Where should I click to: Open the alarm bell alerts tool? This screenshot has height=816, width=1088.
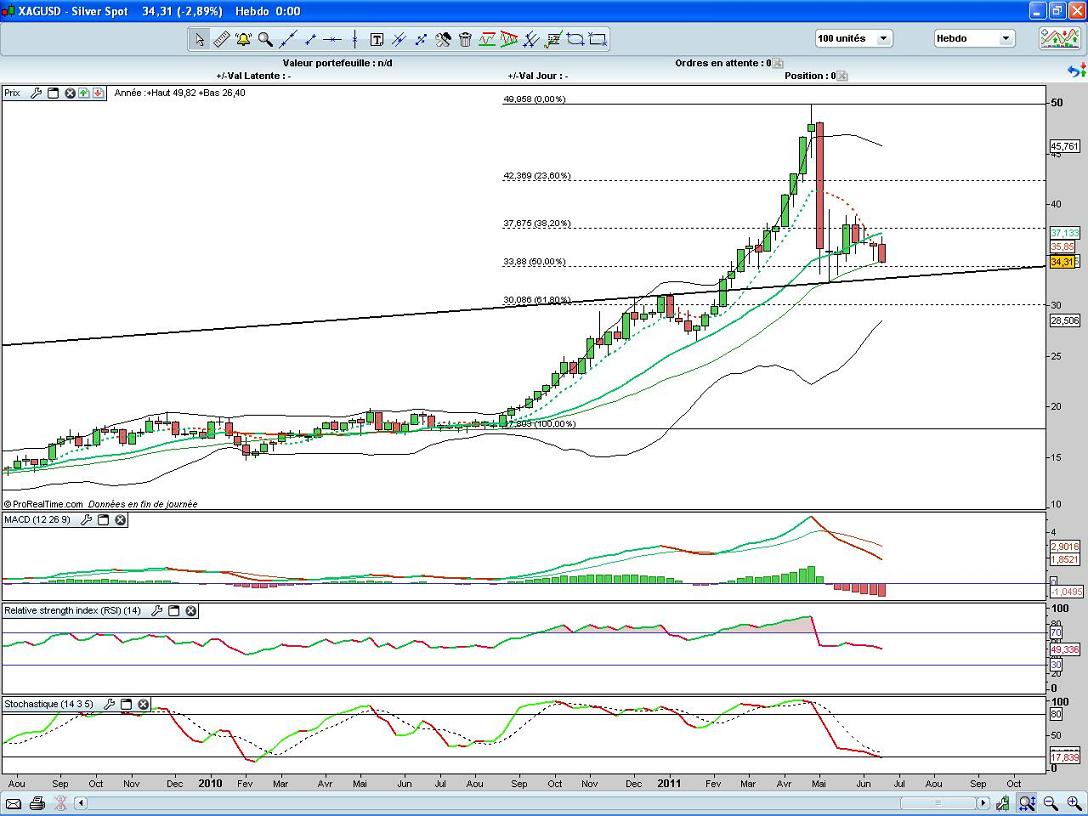pos(243,40)
